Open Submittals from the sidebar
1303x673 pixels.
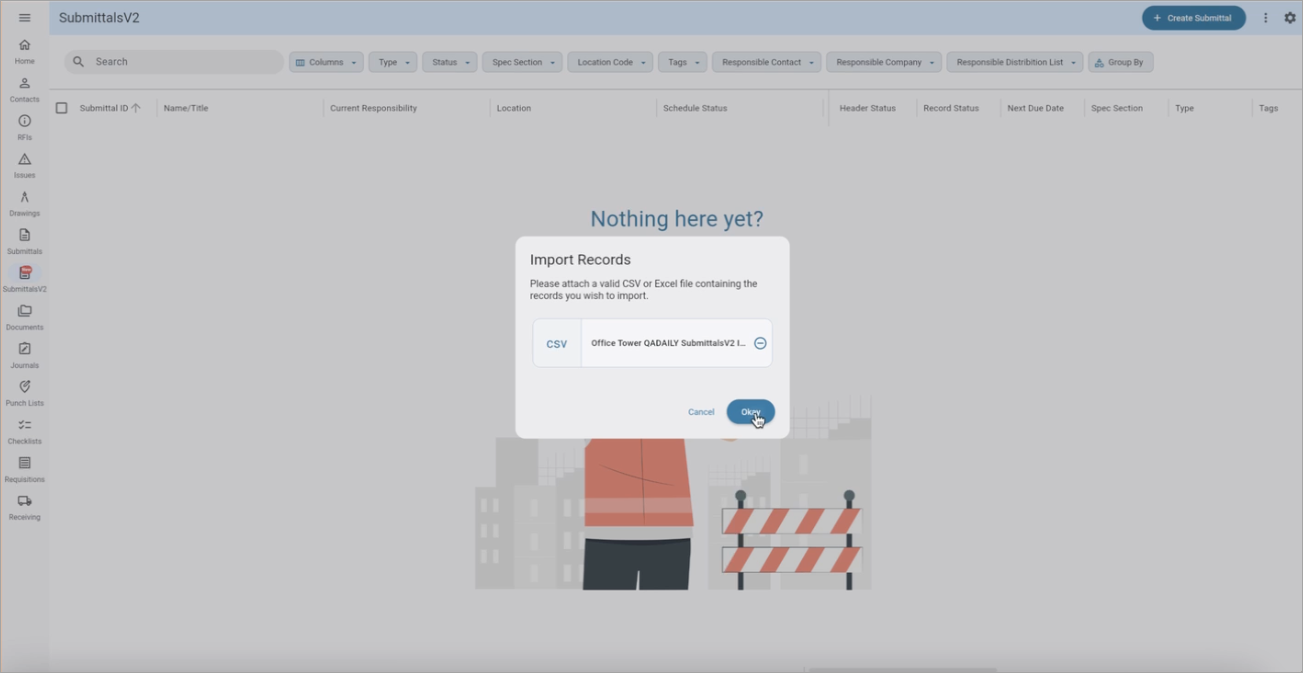pyautogui.click(x=25, y=241)
